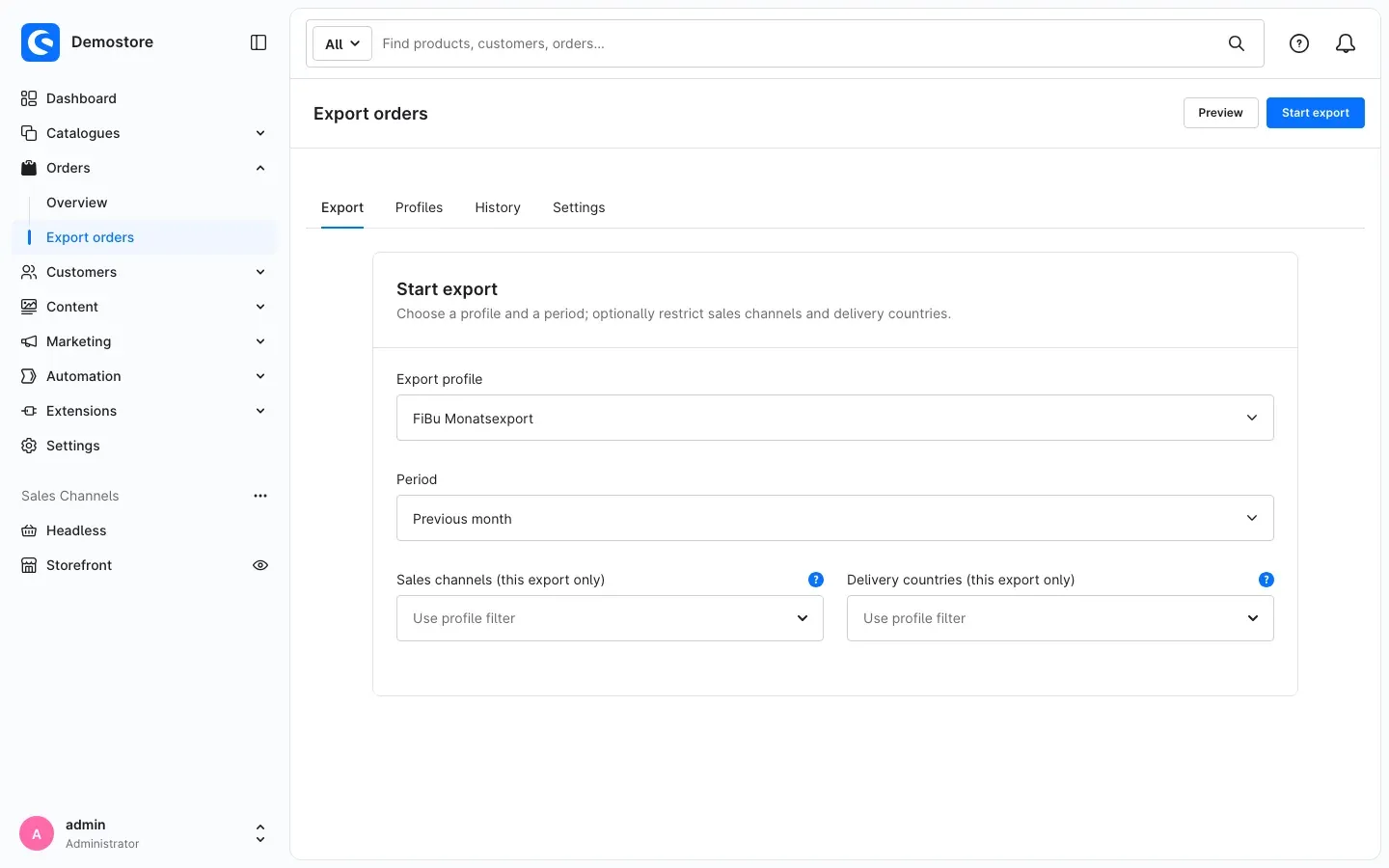Click the Start export button
Screen dimensions: 1389x868
click(1316, 113)
